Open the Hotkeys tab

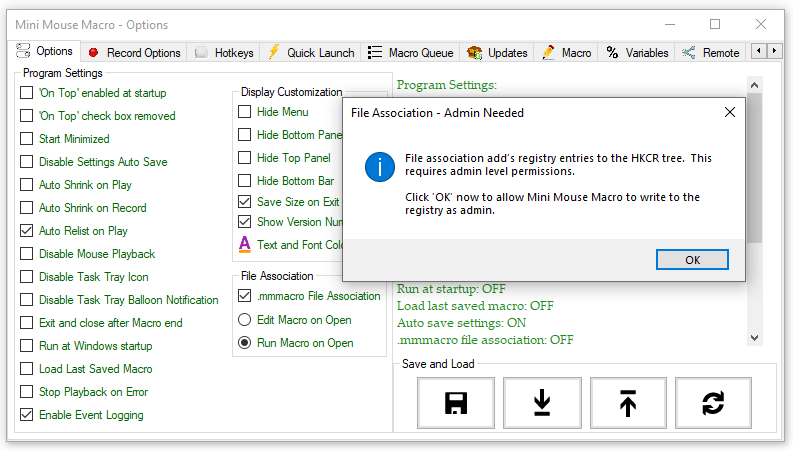point(224,53)
